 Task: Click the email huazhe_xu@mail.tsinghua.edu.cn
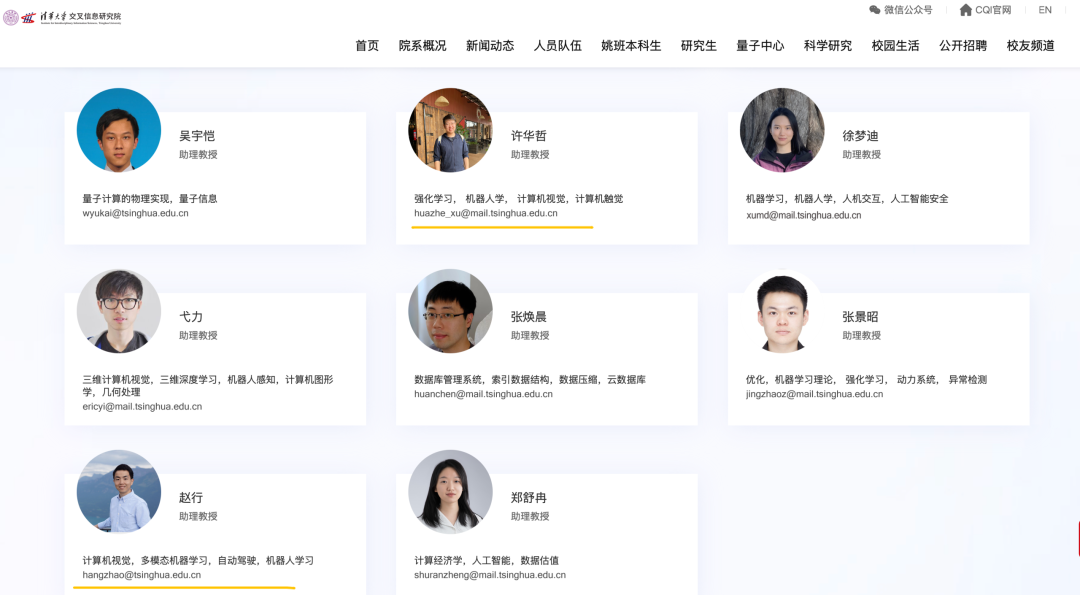point(485,213)
